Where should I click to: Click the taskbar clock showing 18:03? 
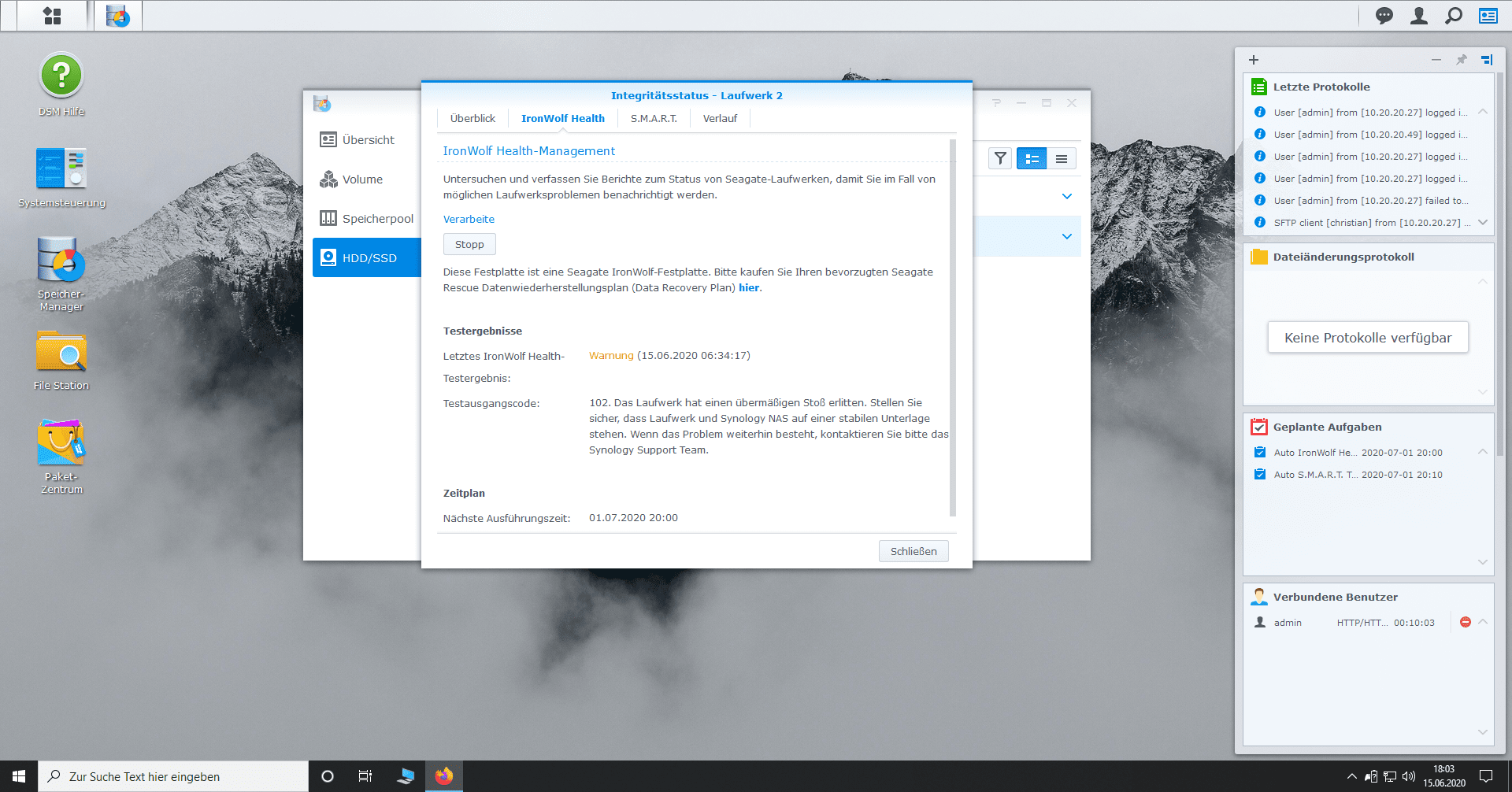coord(1443,776)
